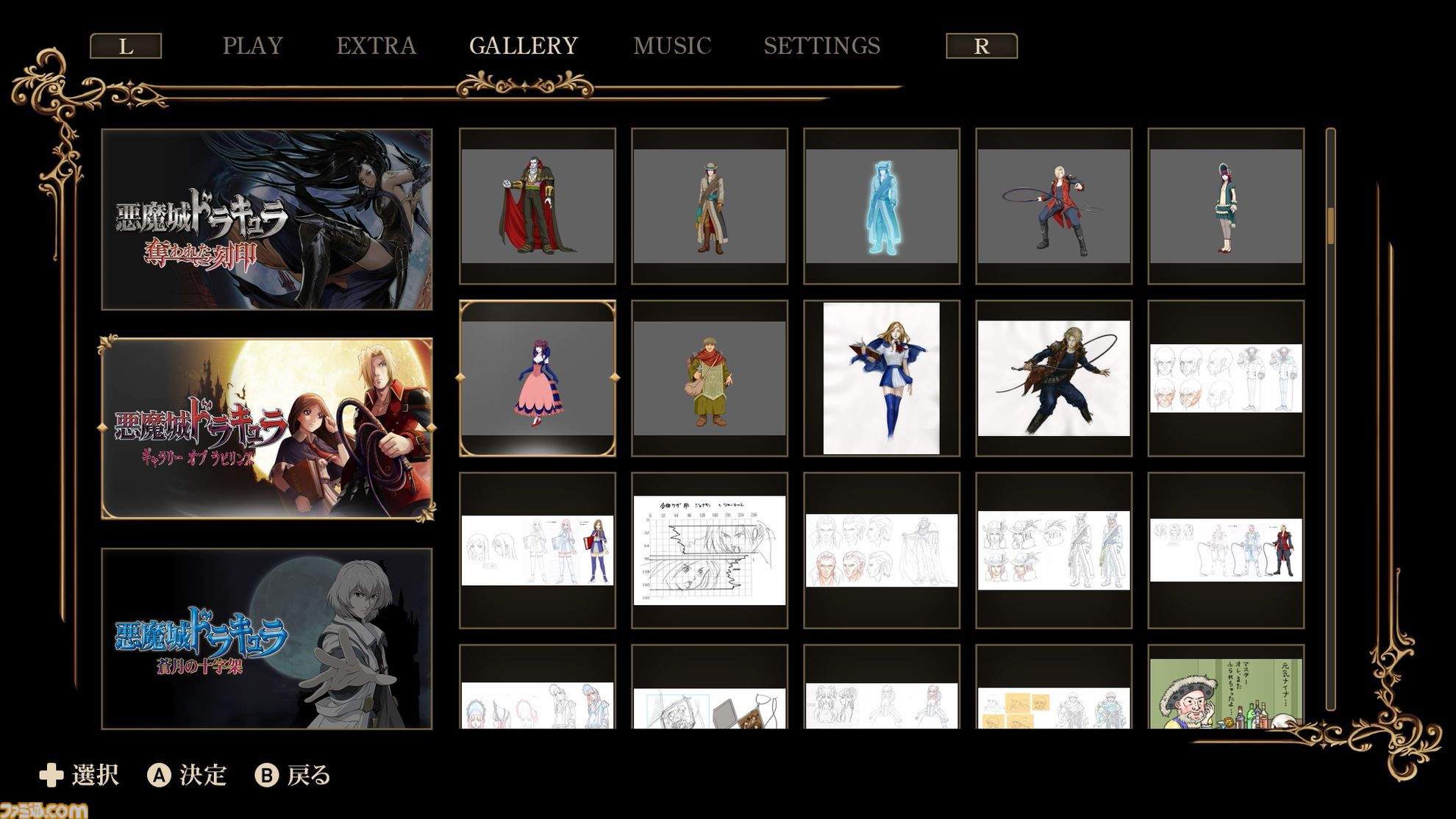Click the 選択 select label
Viewport: 1456px width, 819px height.
(96, 775)
